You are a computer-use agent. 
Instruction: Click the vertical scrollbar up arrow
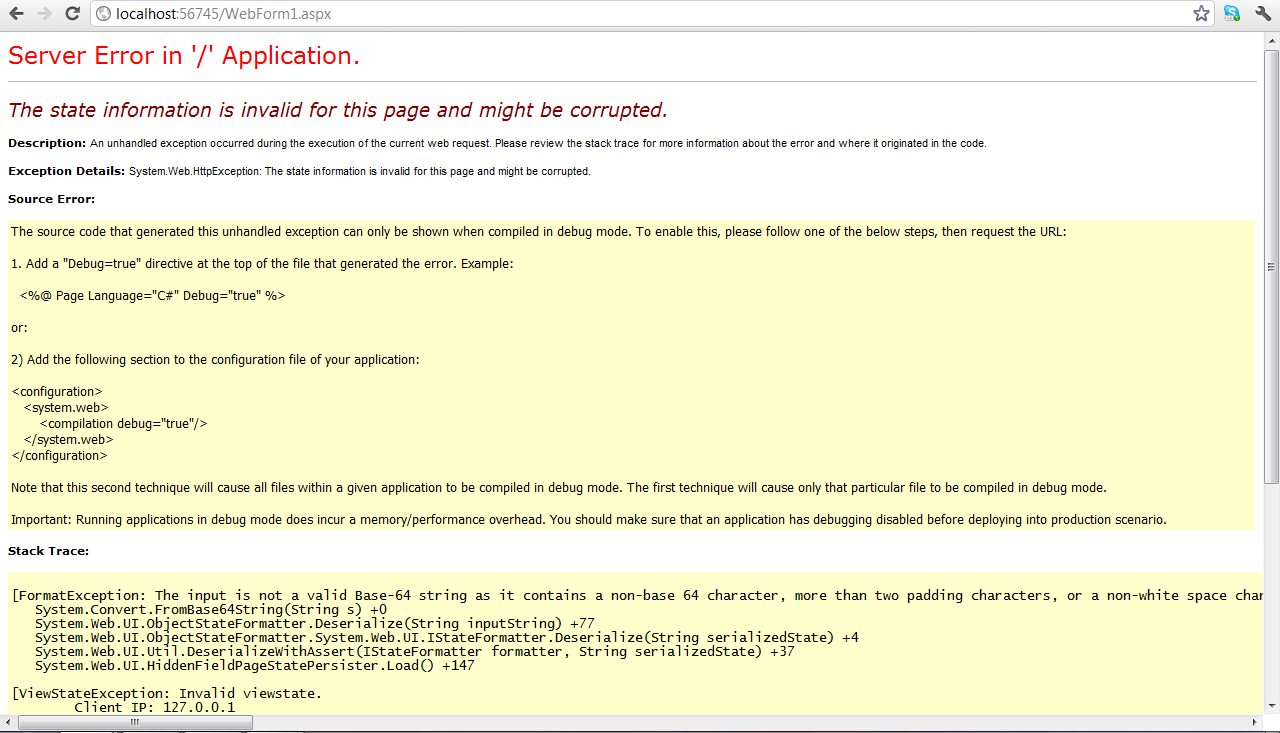[1272, 40]
